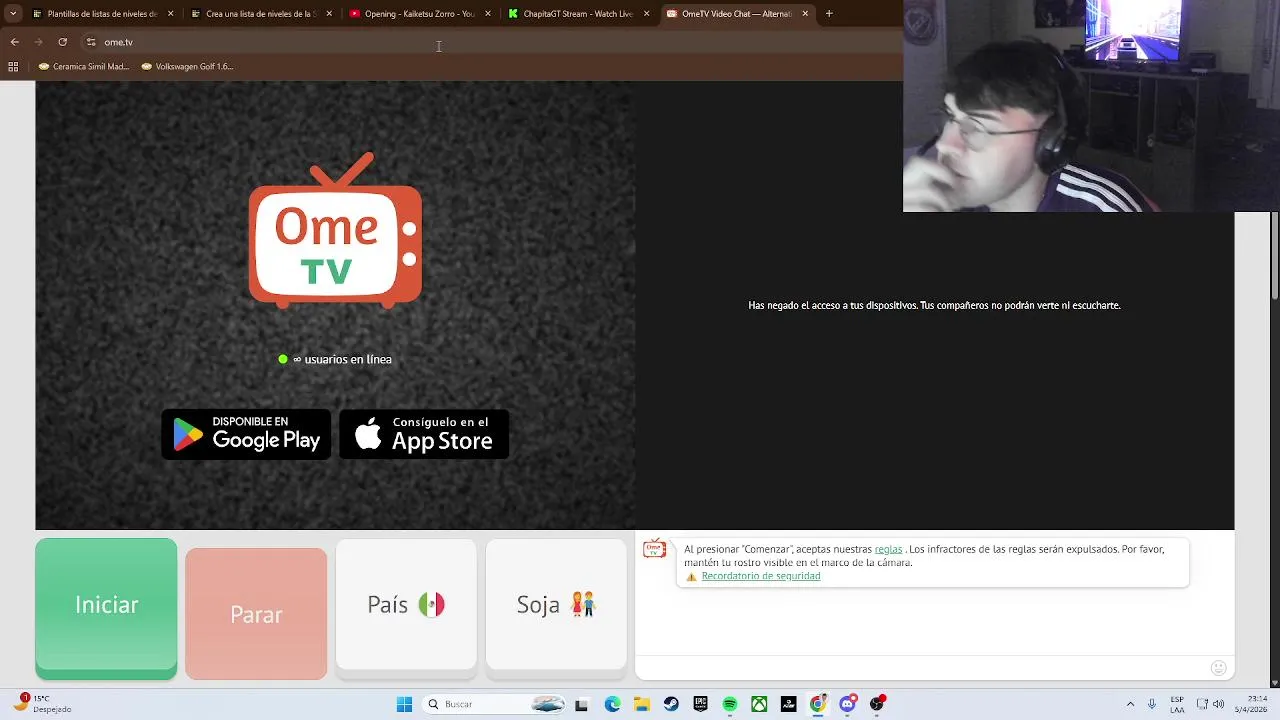Launch Microsoft Edge from taskbar
Screen dimensions: 1280x720
(612, 704)
